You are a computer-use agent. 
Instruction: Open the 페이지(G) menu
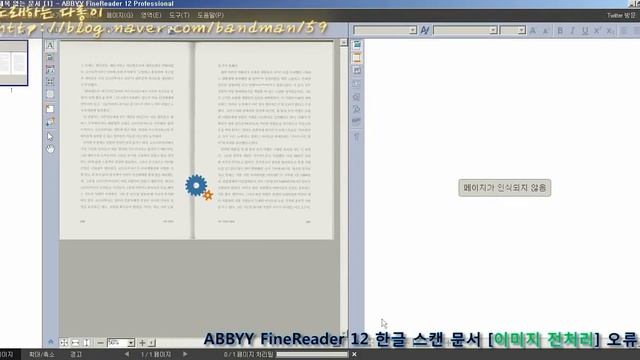[x=120, y=15]
